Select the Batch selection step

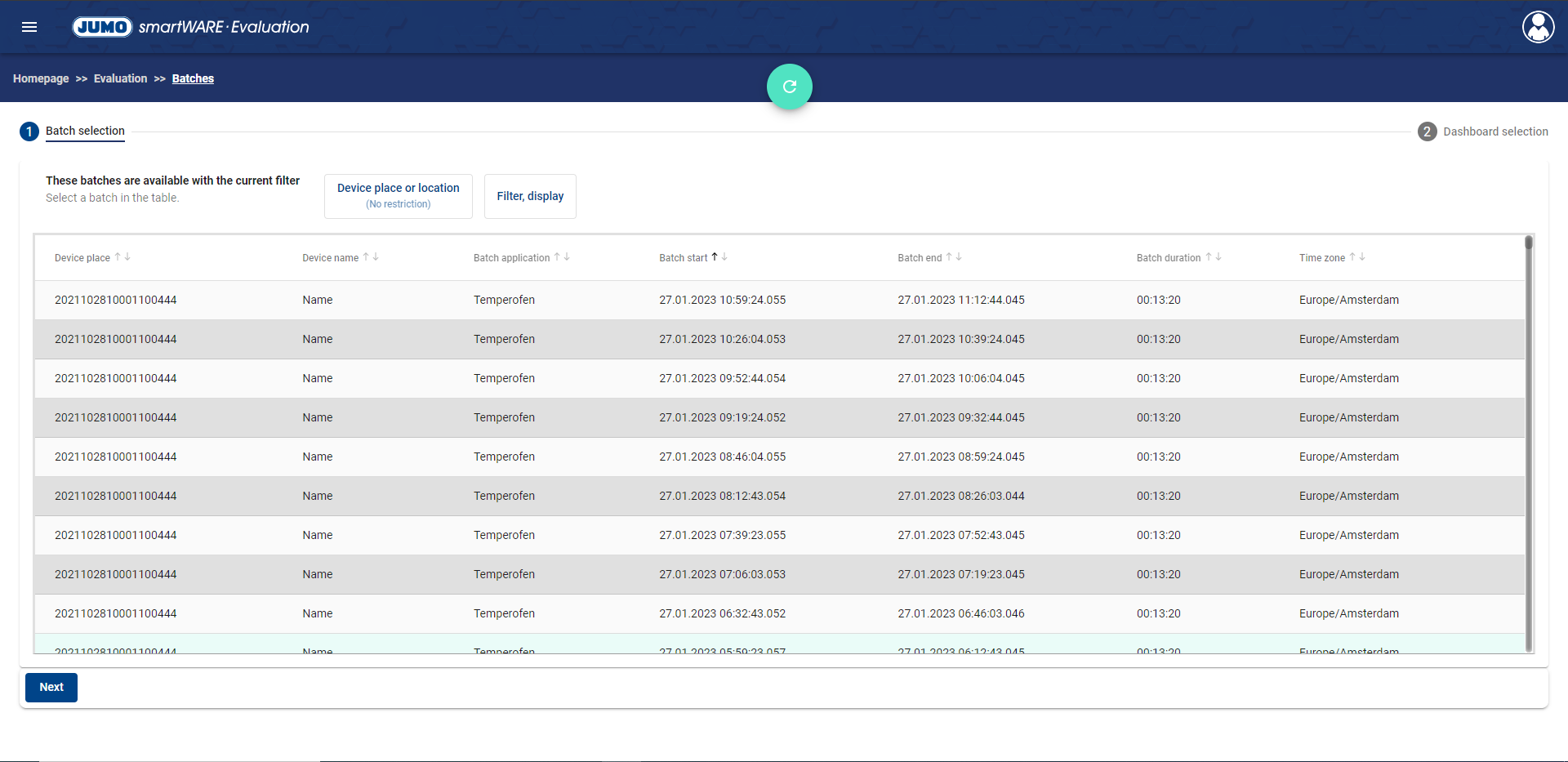84,131
